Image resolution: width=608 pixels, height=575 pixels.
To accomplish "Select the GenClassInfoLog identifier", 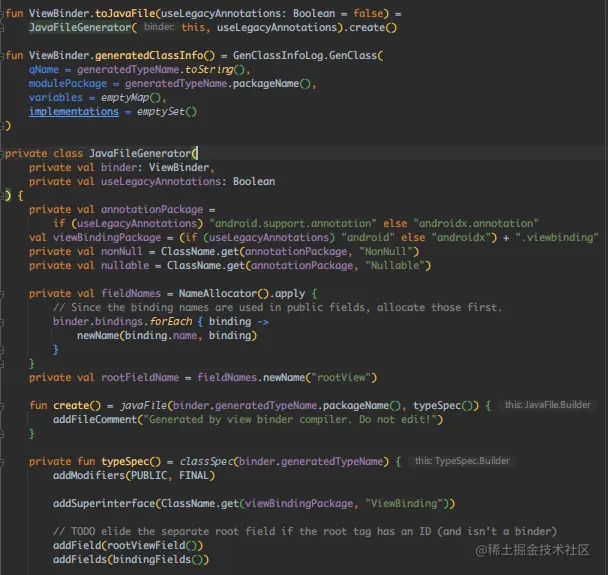I will 278,55.
